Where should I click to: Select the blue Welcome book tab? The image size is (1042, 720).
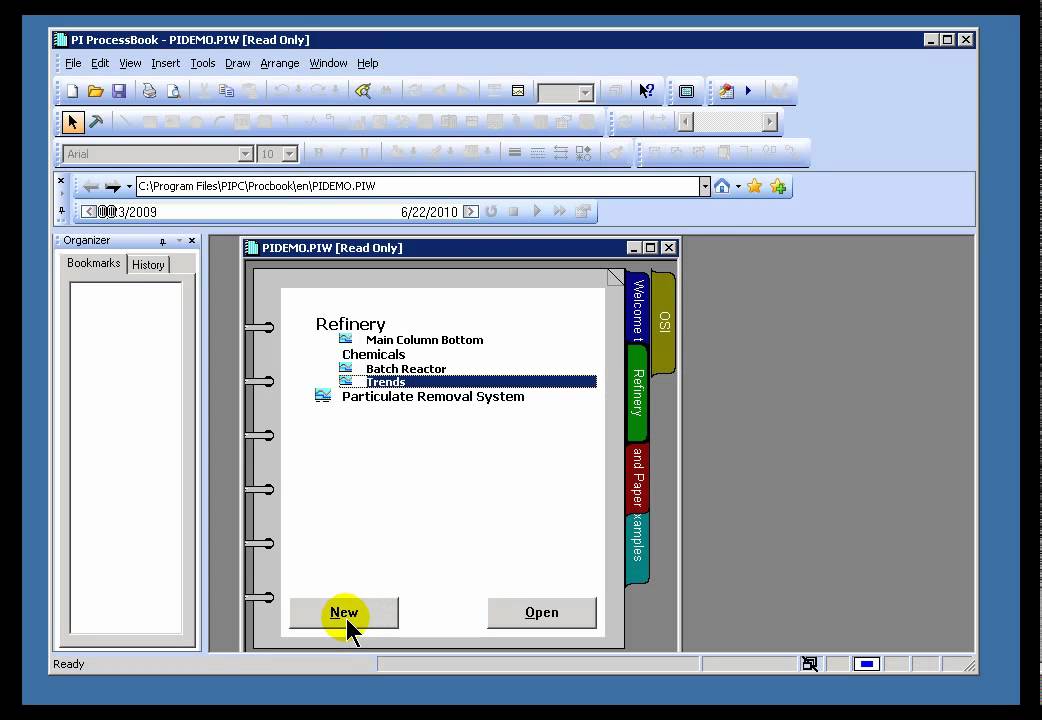(637, 308)
